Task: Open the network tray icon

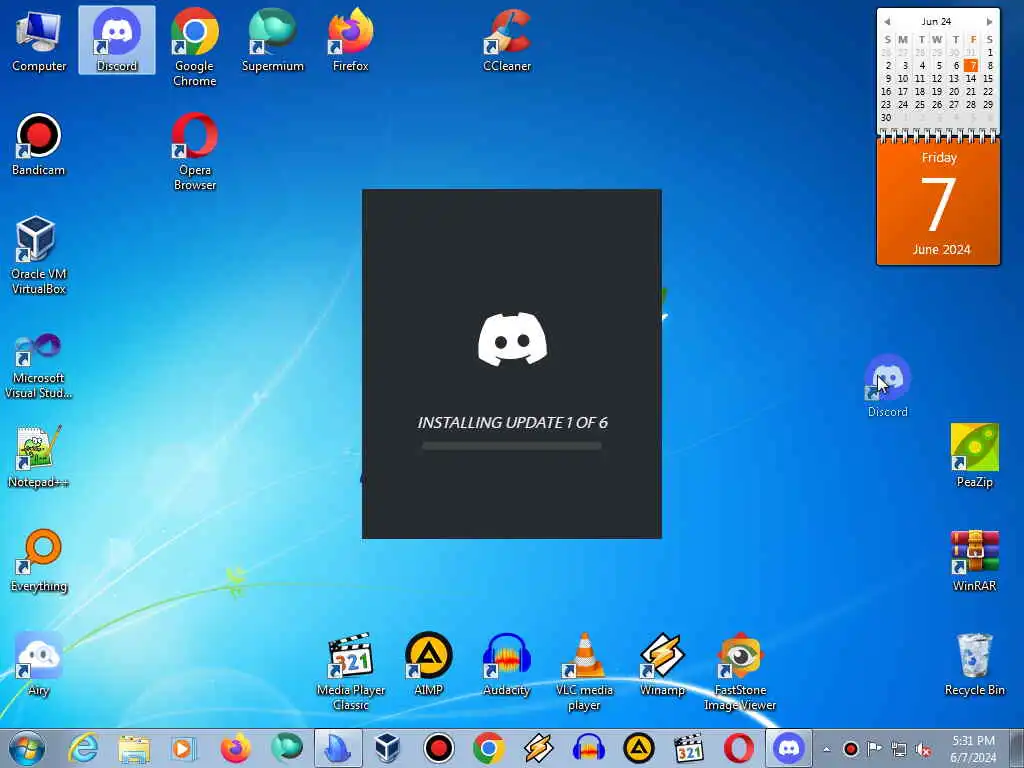Action: click(x=899, y=749)
